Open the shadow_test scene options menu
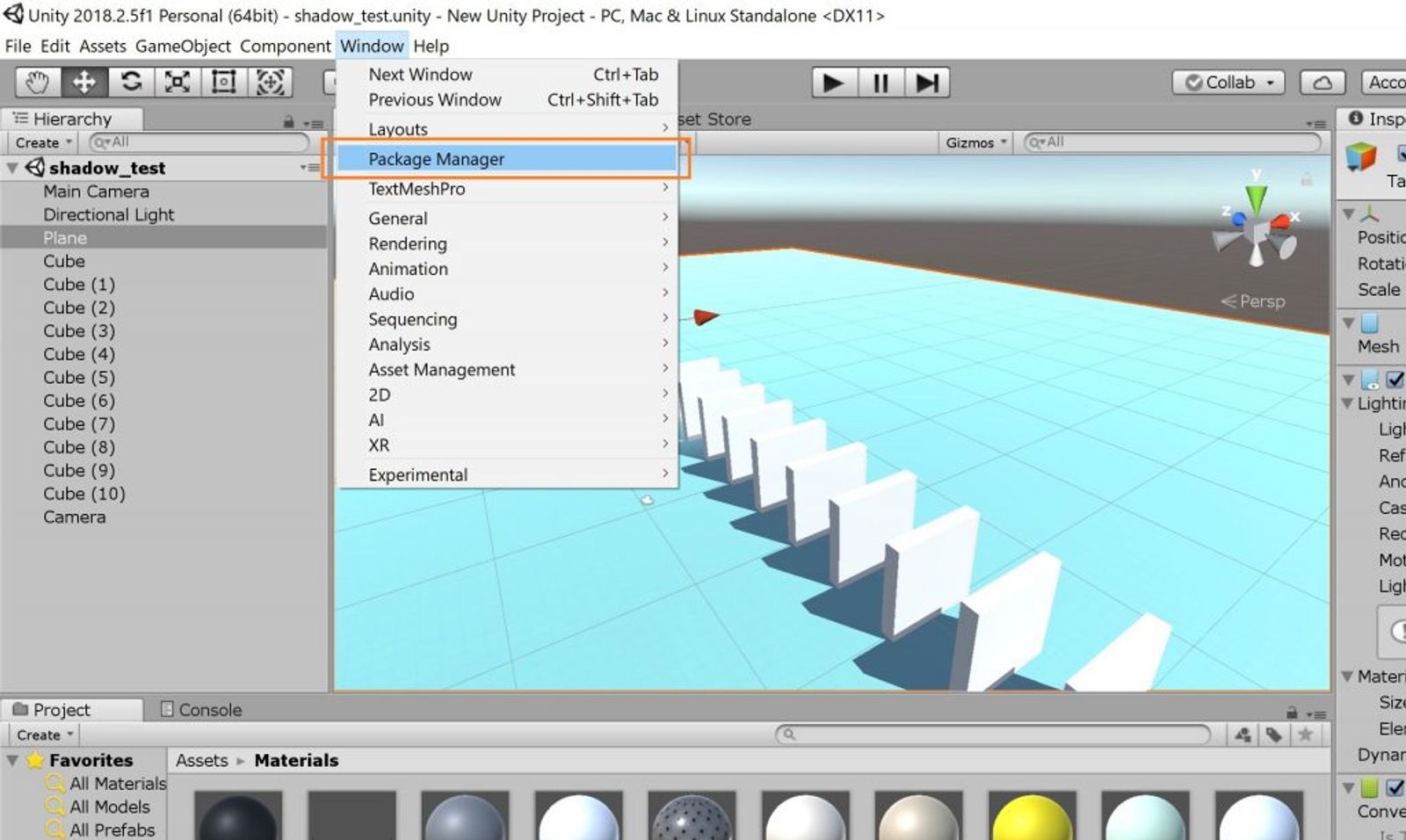This screenshot has width=1406, height=840. 309,167
